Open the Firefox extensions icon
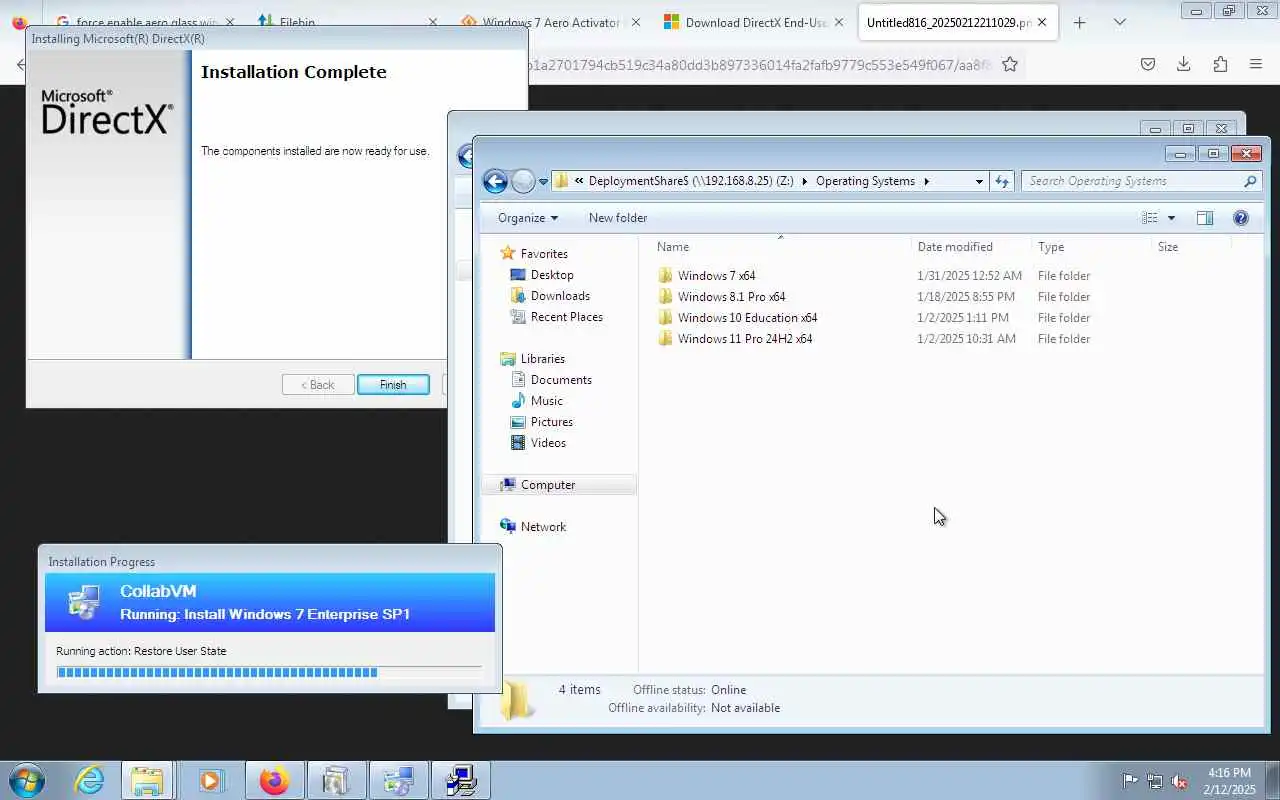Image resolution: width=1280 pixels, height=800 pixels. (1220, 64)
